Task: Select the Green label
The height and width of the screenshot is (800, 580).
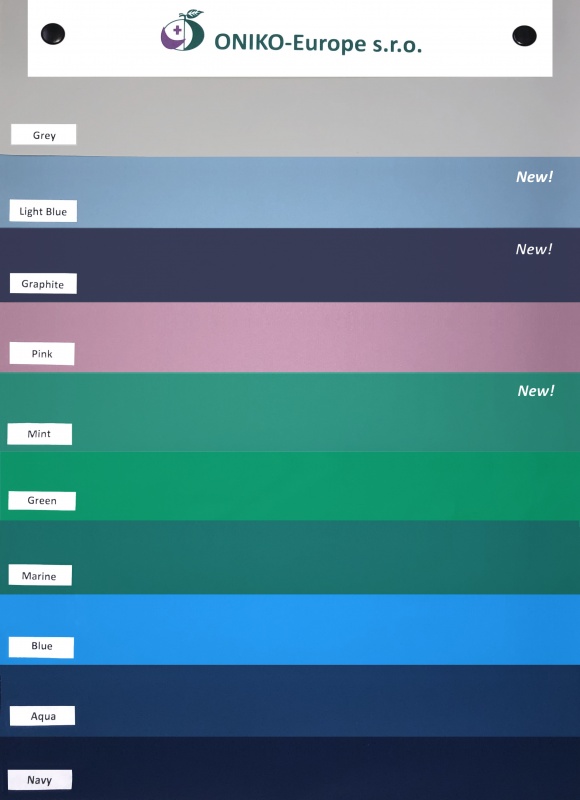Action: tap(42, 501)
